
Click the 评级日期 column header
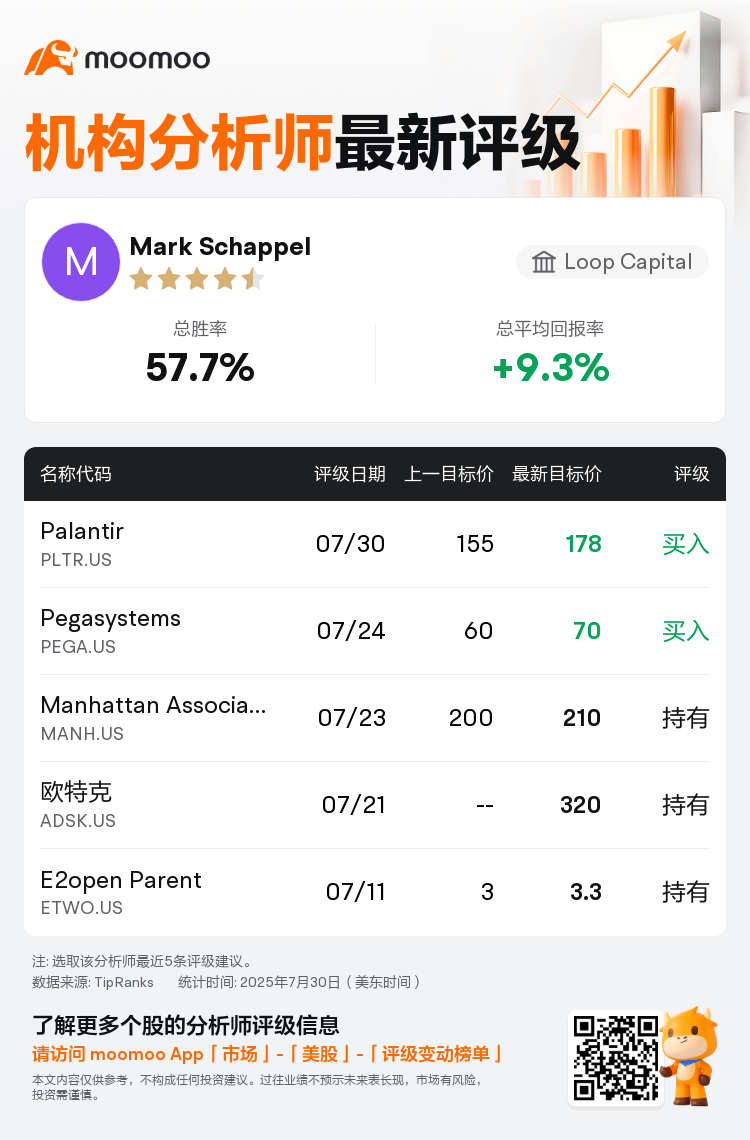coord(350,474)
